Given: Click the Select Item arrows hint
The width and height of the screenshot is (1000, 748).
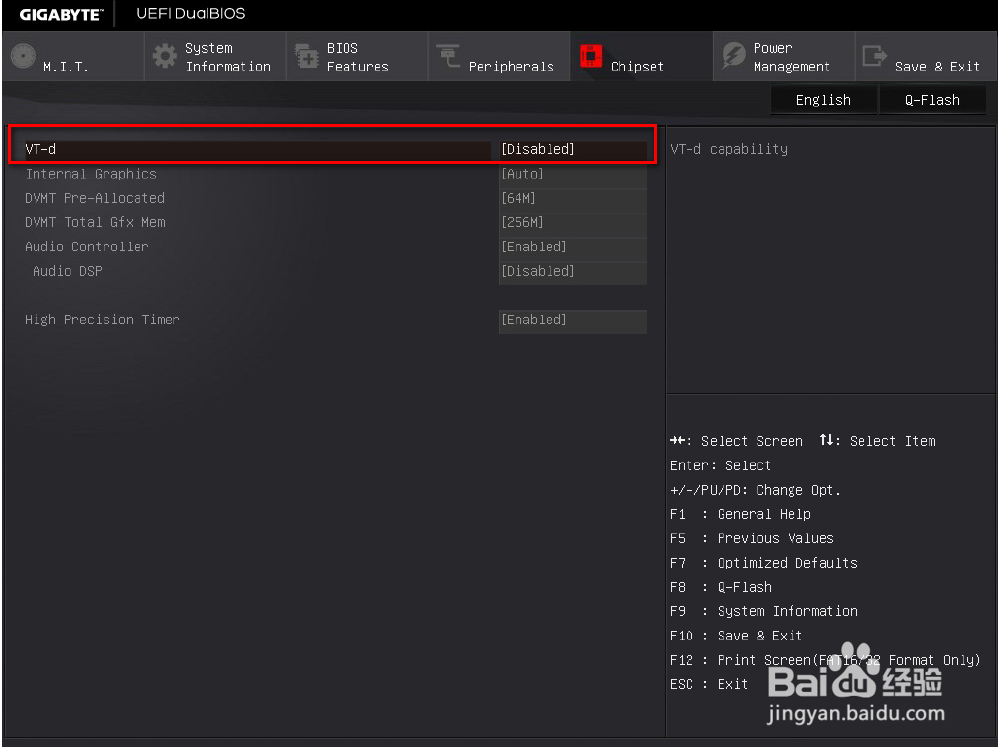Looking at the screenshot, I should (x=878, y=441).
